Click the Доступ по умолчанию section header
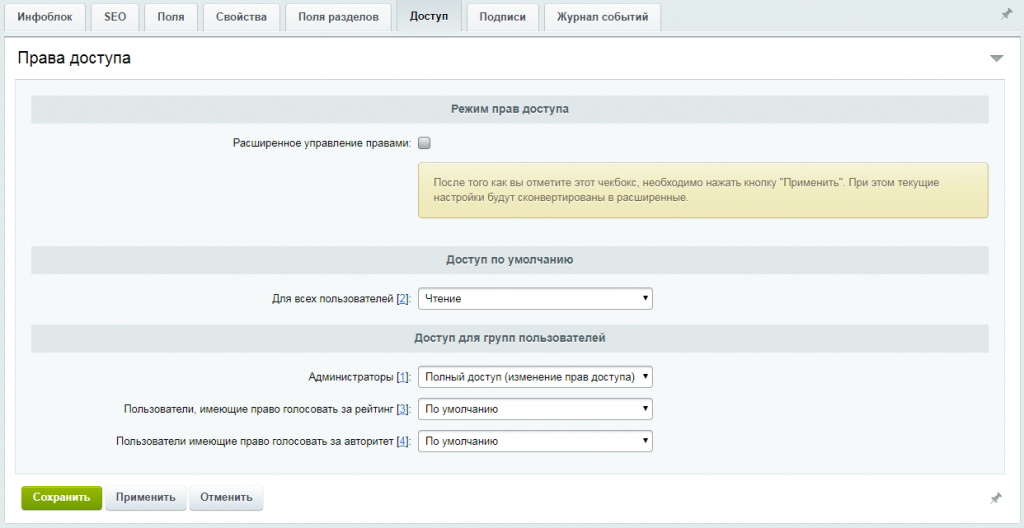The height and width of the screenshot is (528, 1024). pyautogui.click(x=509, y=259)
